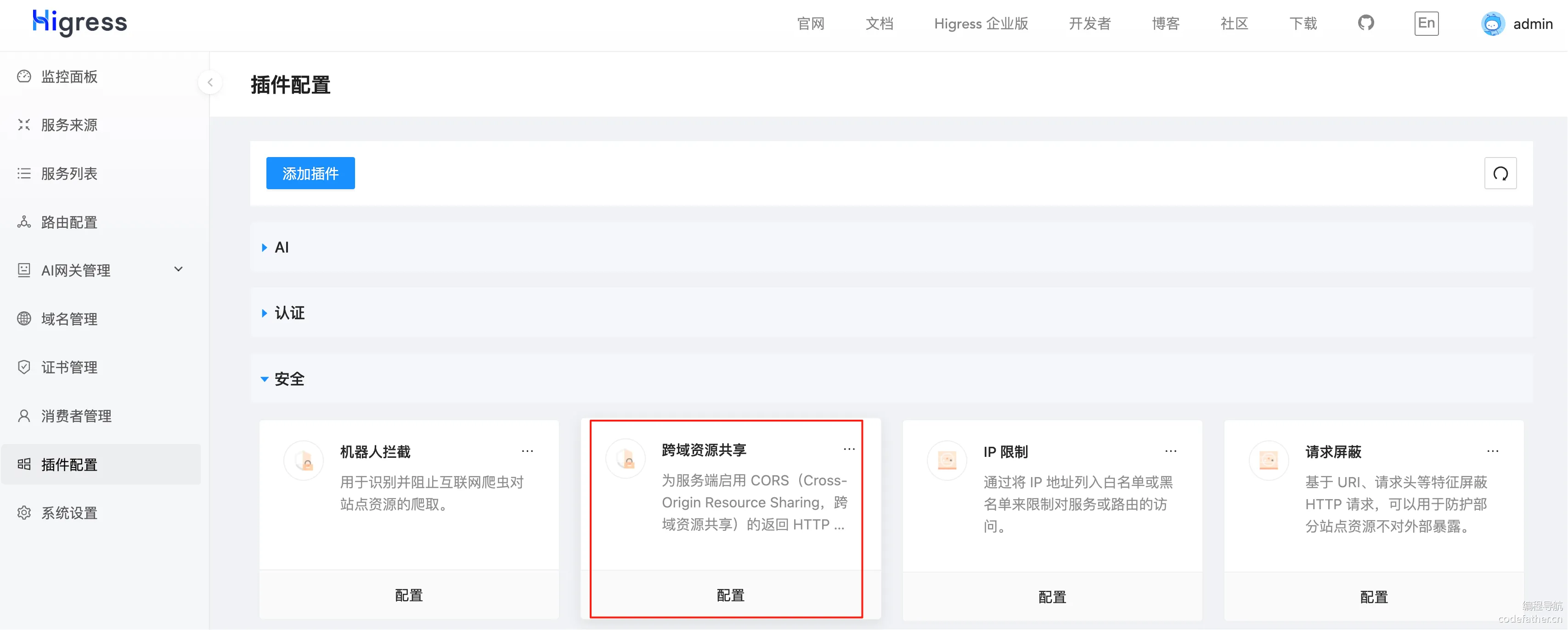Click the AI网关管理 sidebar icon

coord(24,270)
